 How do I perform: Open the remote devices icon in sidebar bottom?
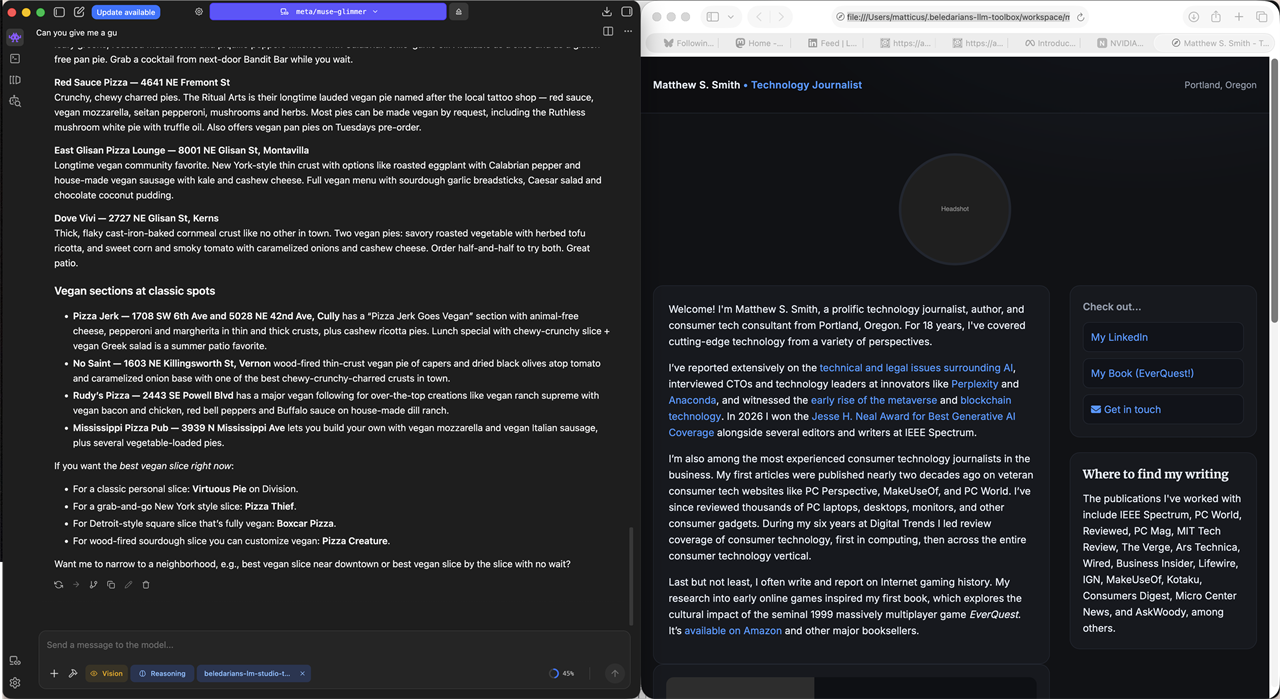[x=15, y=661]
